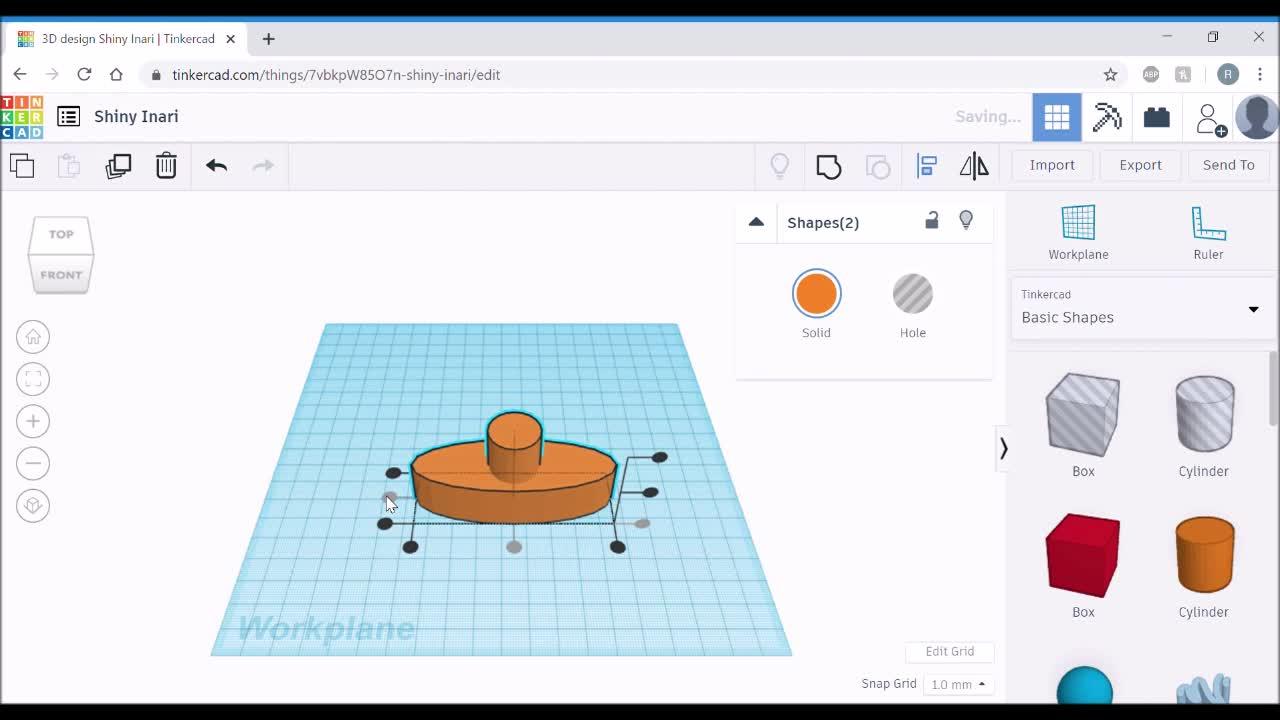Switch to orthographic view cube icon

tap(33, 505)
